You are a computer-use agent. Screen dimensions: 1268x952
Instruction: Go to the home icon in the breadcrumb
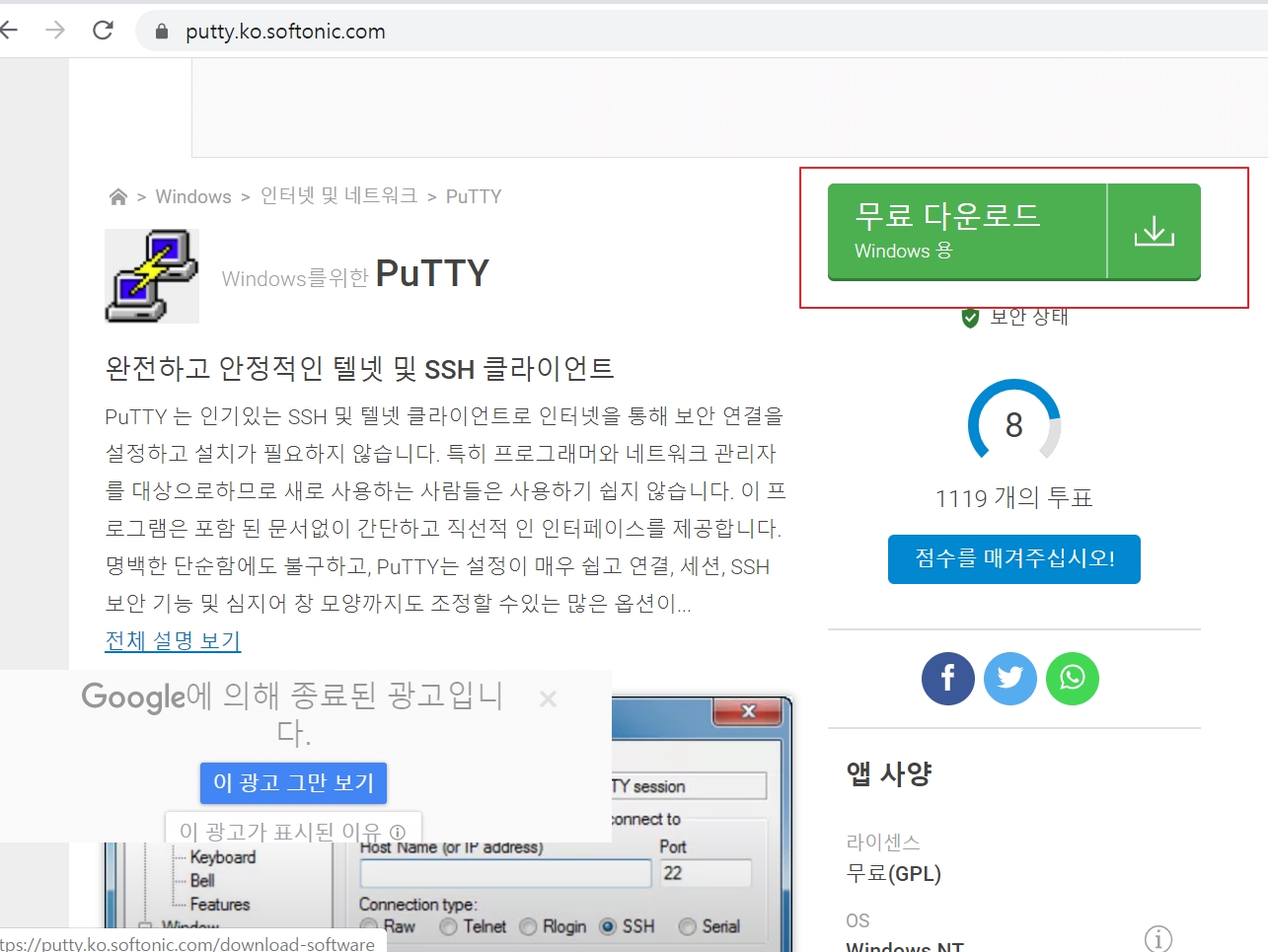coord(118,196)
